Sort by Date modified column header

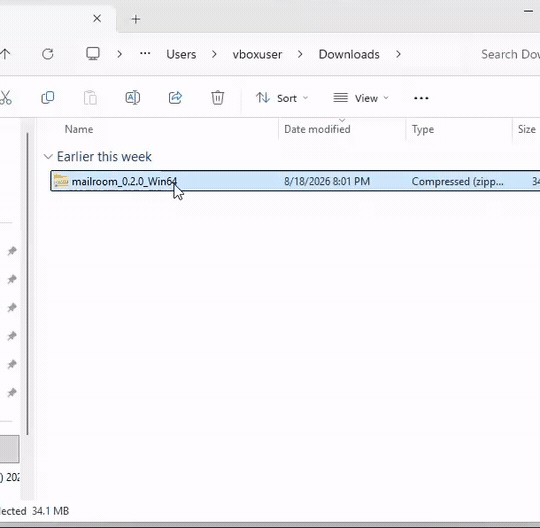[x=317, y=129]
